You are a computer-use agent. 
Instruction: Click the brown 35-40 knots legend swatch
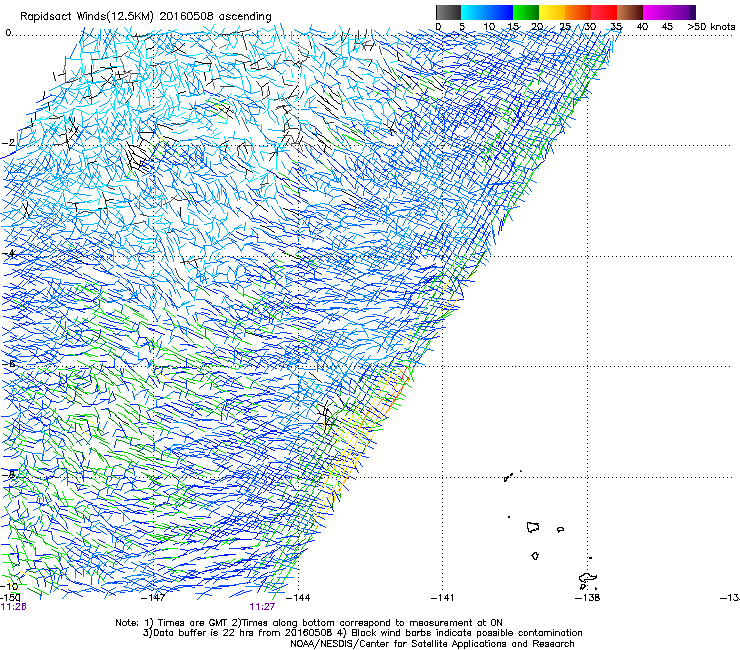pyautogui.click(x=630, y=12)
